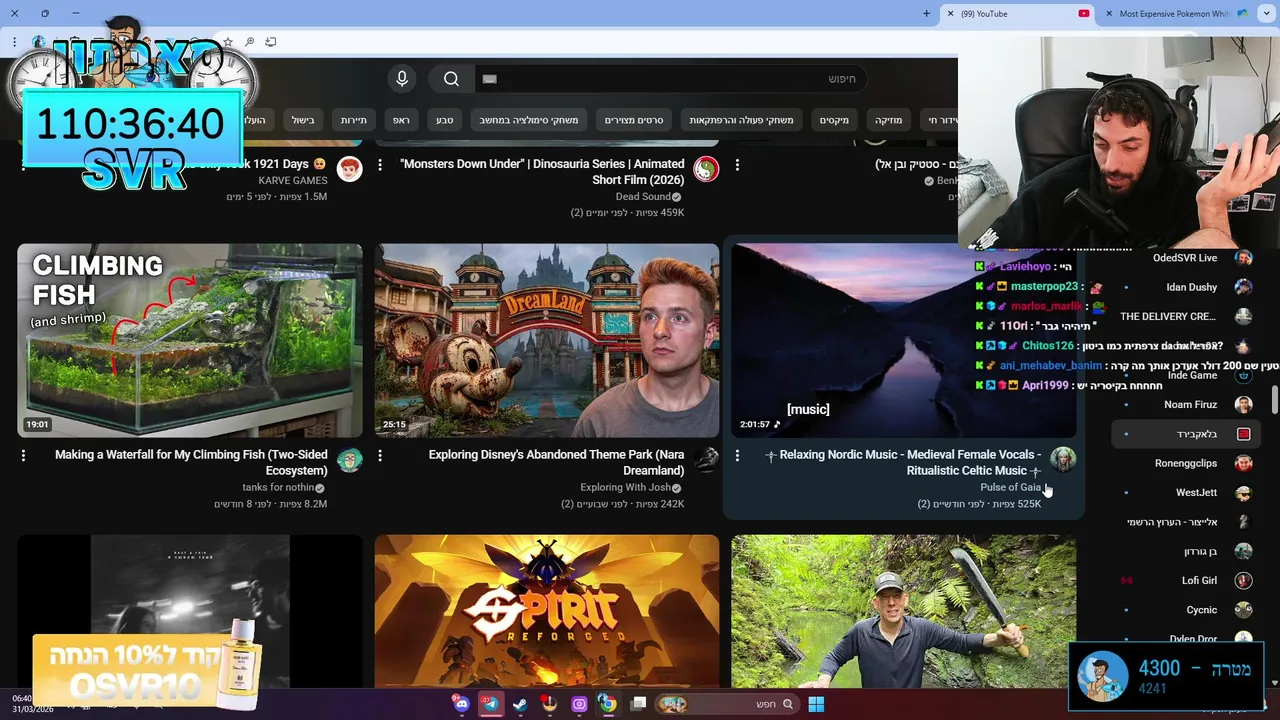Start voice search with the microphone button

click(x=402, y=79)
